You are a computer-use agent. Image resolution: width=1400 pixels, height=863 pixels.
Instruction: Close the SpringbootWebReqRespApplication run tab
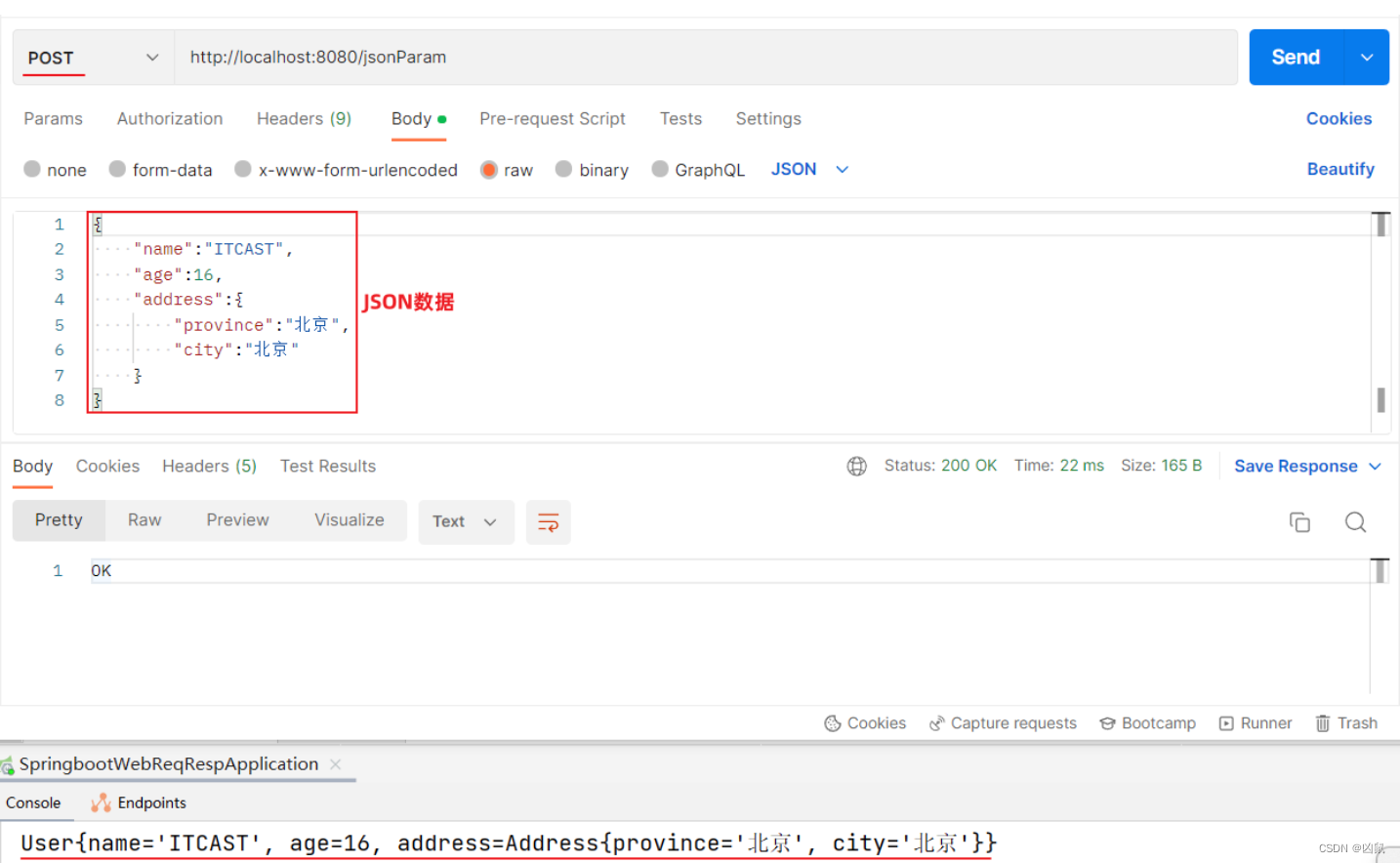pyautogui.click(x=336, y=764)
